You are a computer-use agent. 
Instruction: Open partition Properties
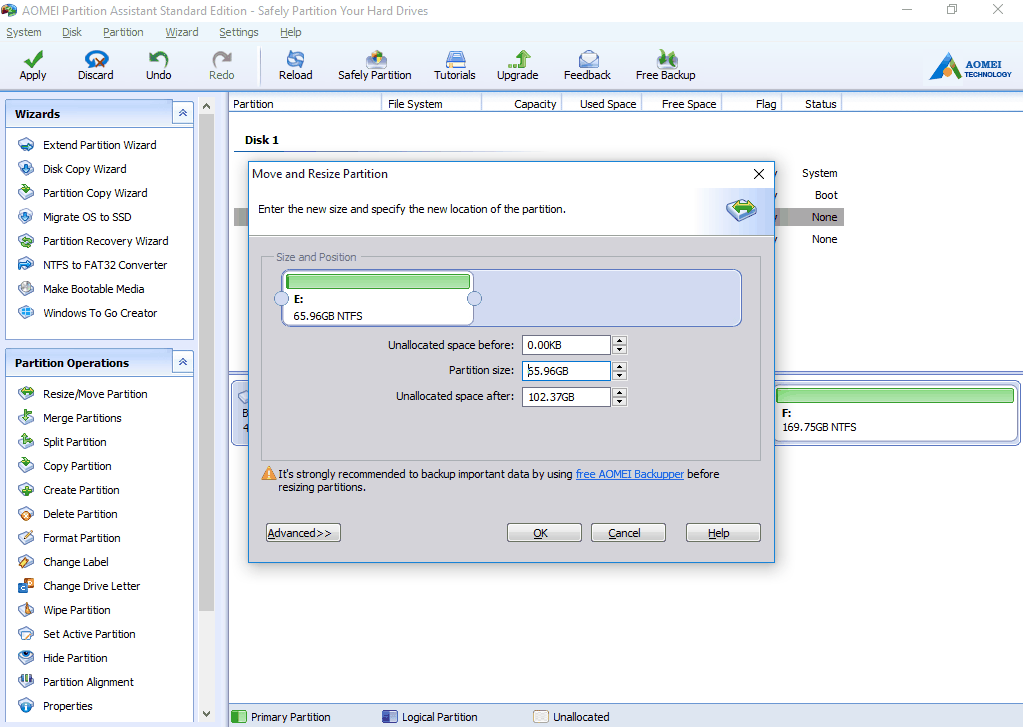pyautogui.click(x=67, y=706)
